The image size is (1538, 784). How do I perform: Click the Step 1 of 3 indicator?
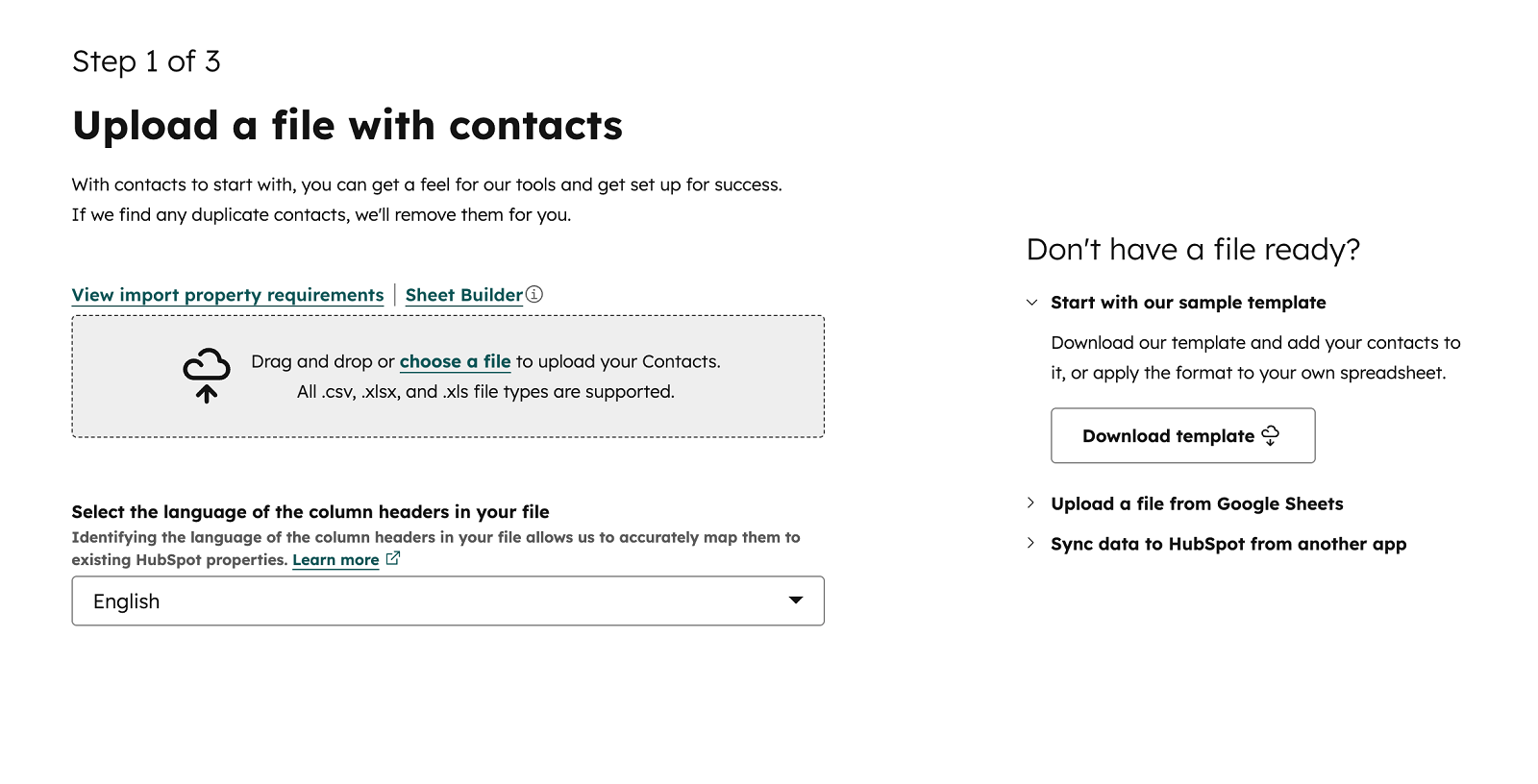pyautogui.click(x=146, y=61)
